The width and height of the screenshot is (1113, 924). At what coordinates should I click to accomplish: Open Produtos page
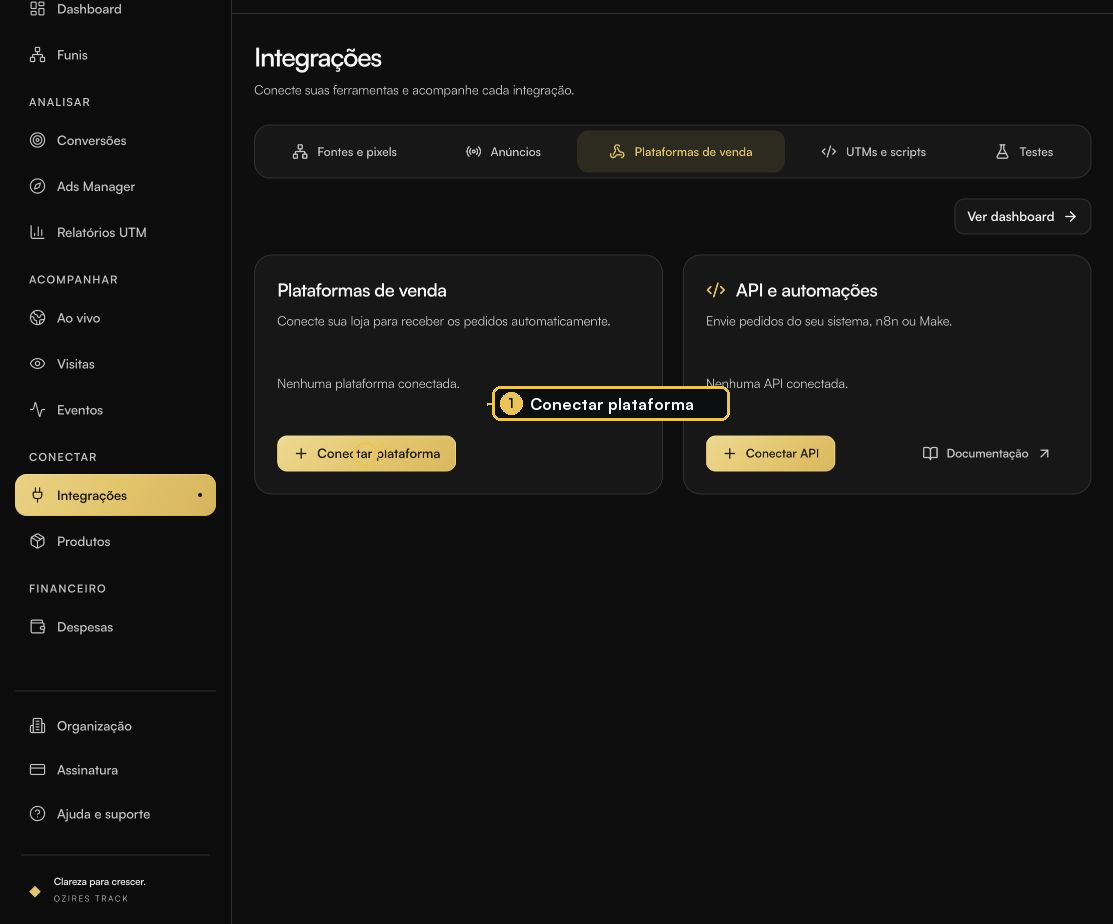click(115, 541)
